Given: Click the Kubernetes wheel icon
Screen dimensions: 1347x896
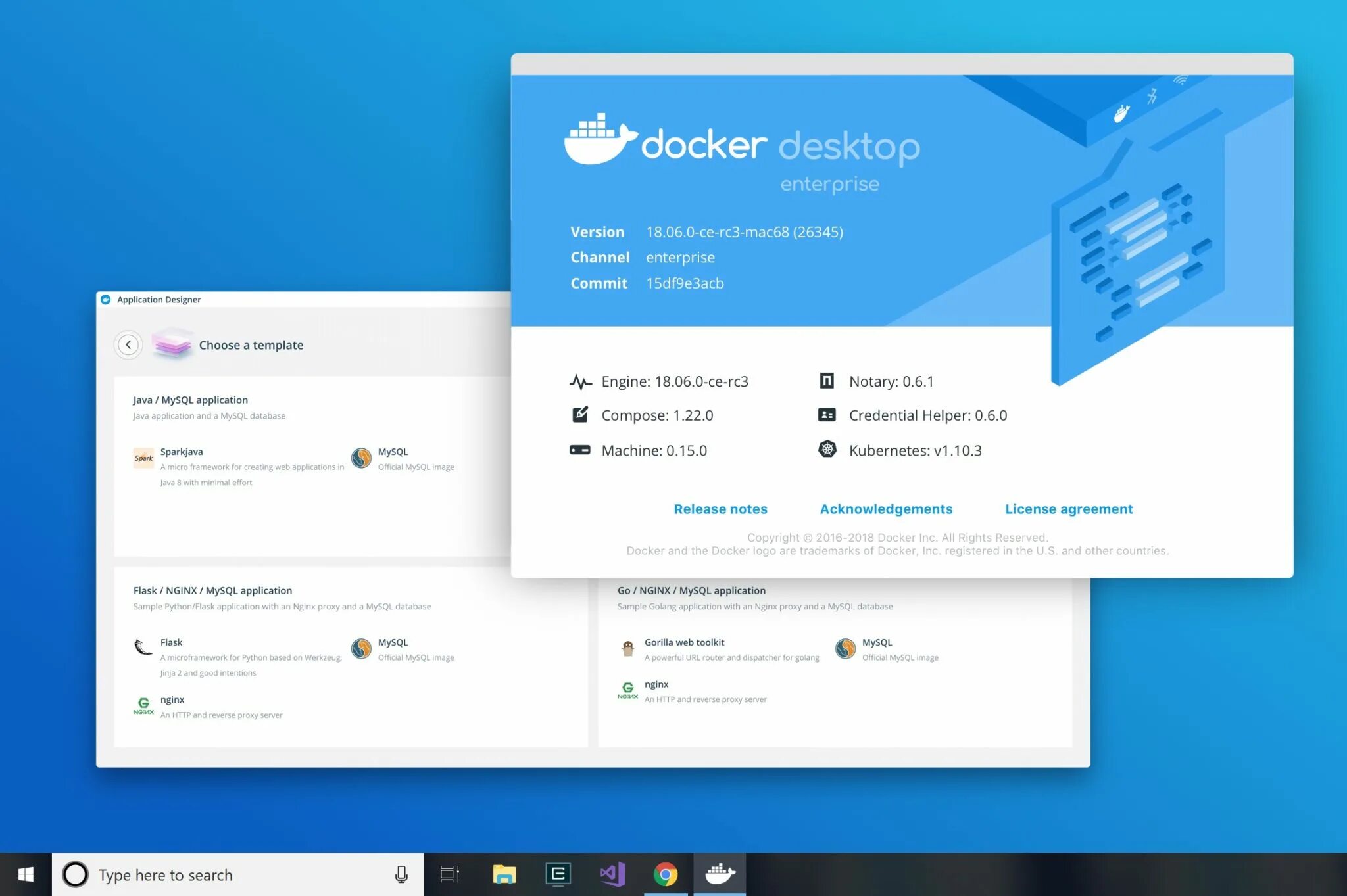Looking at the screenshot, I should 827,450.
